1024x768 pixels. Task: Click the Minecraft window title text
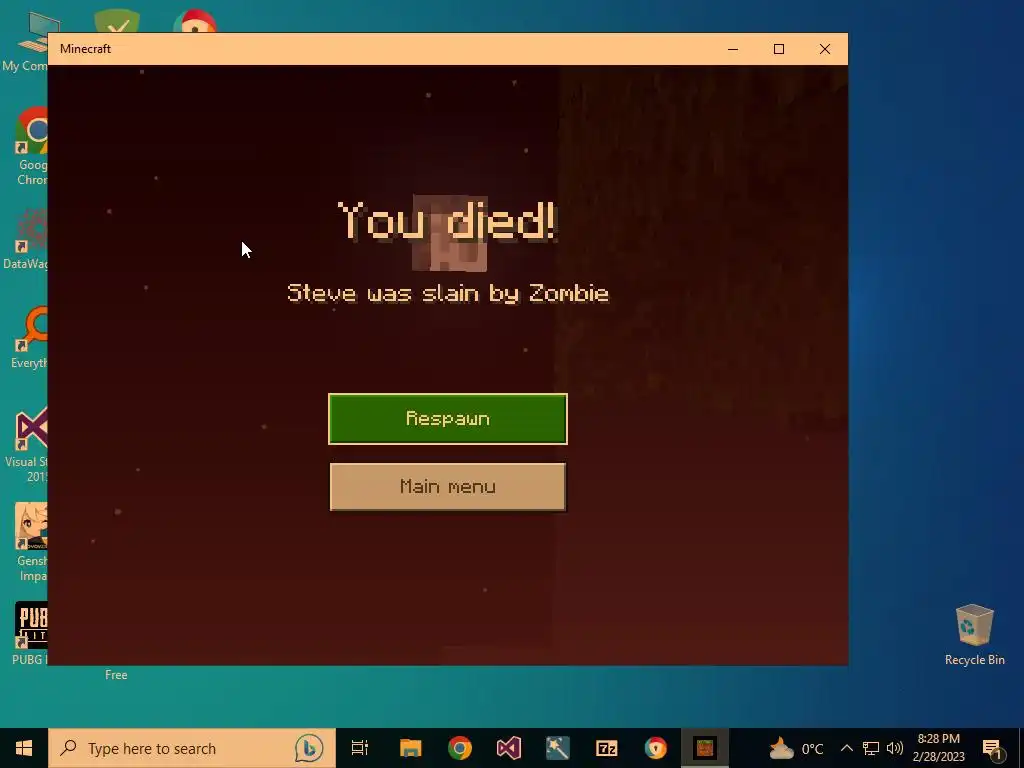click(86, 49)
